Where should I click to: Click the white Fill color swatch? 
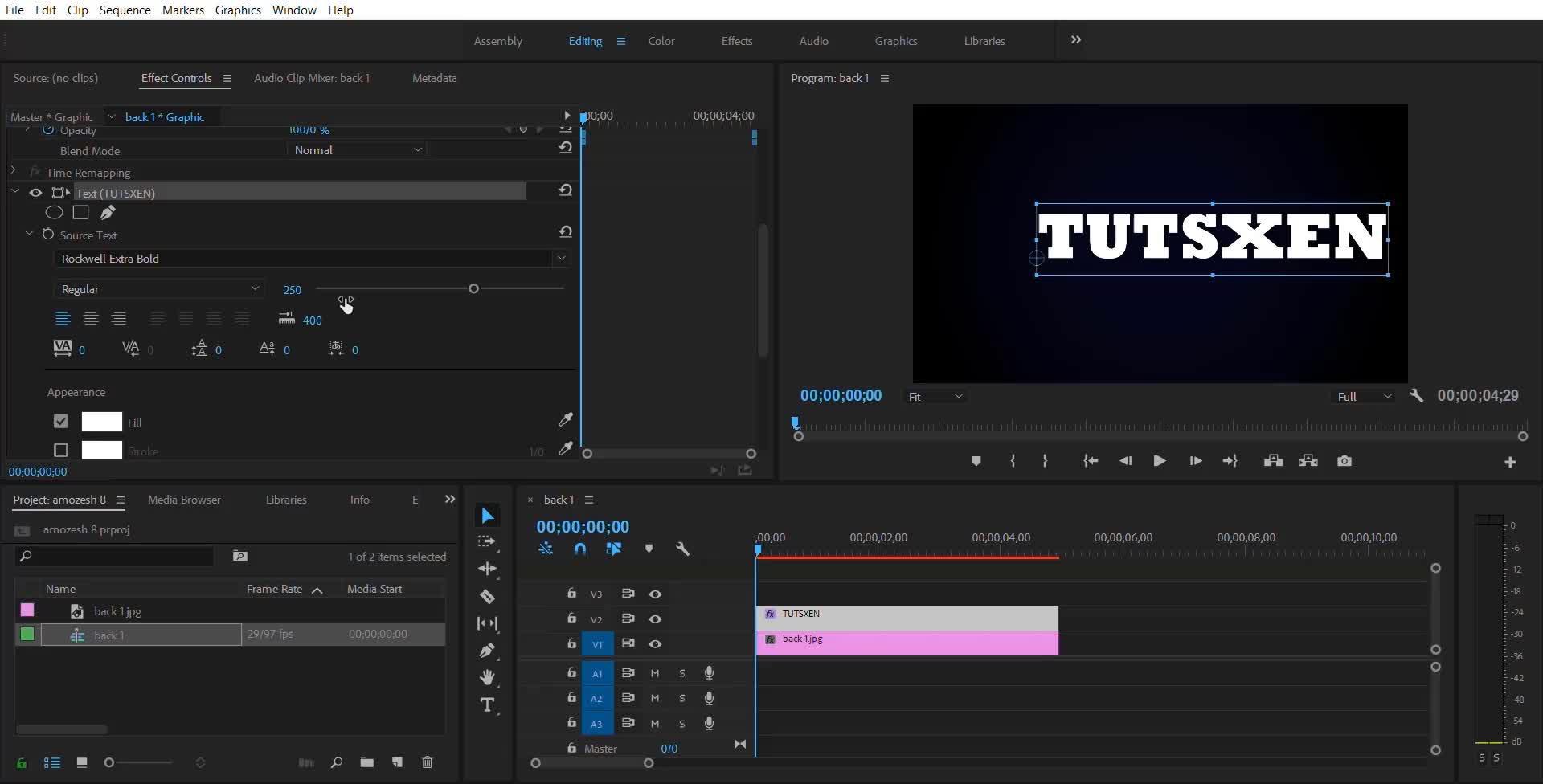tap(102, 422)
